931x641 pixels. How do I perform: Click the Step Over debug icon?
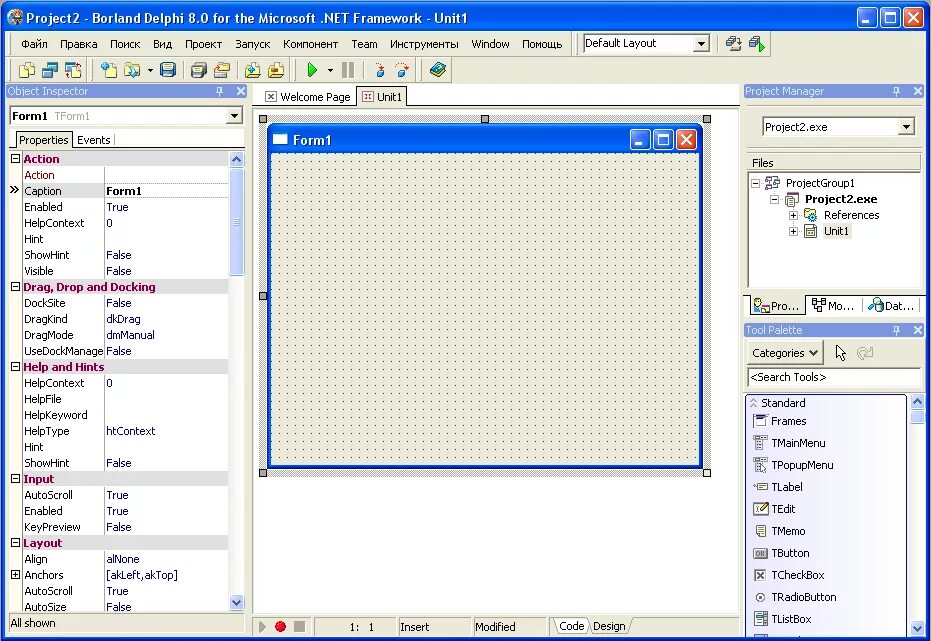[402, 70]
